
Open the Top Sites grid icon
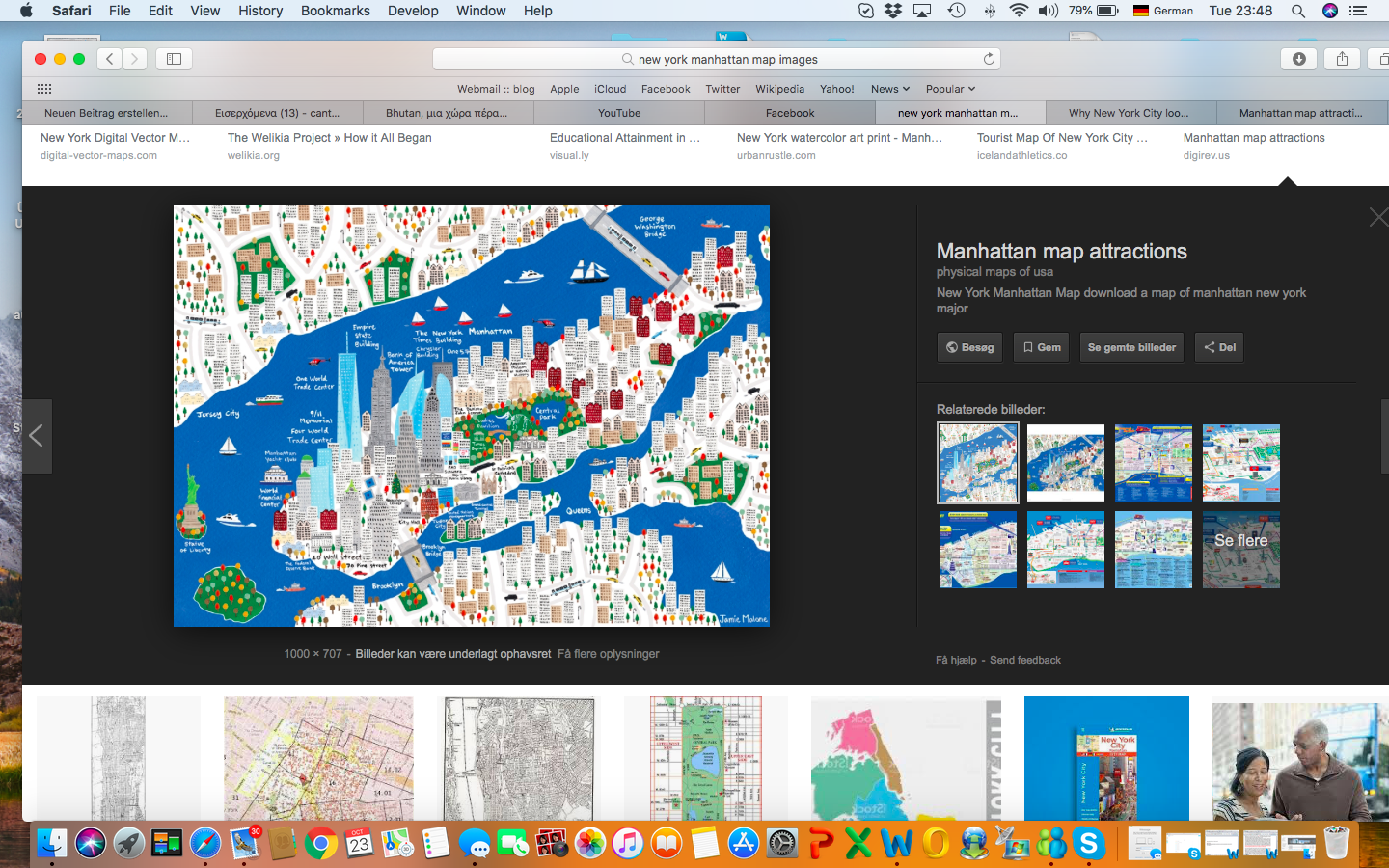[44, 89]
